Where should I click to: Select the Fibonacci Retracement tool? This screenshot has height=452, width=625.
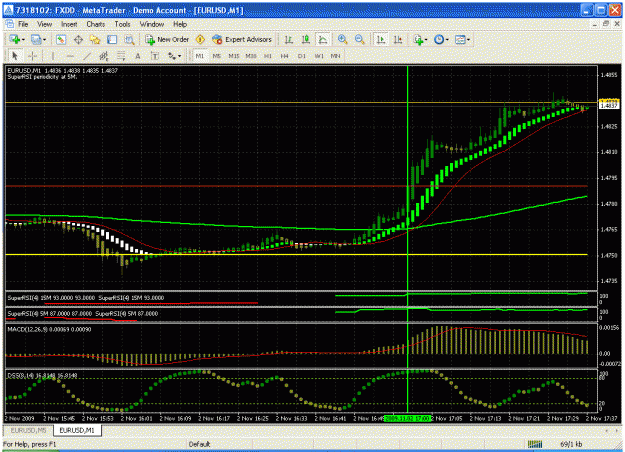pyautogui.click(x=121, y=56)
